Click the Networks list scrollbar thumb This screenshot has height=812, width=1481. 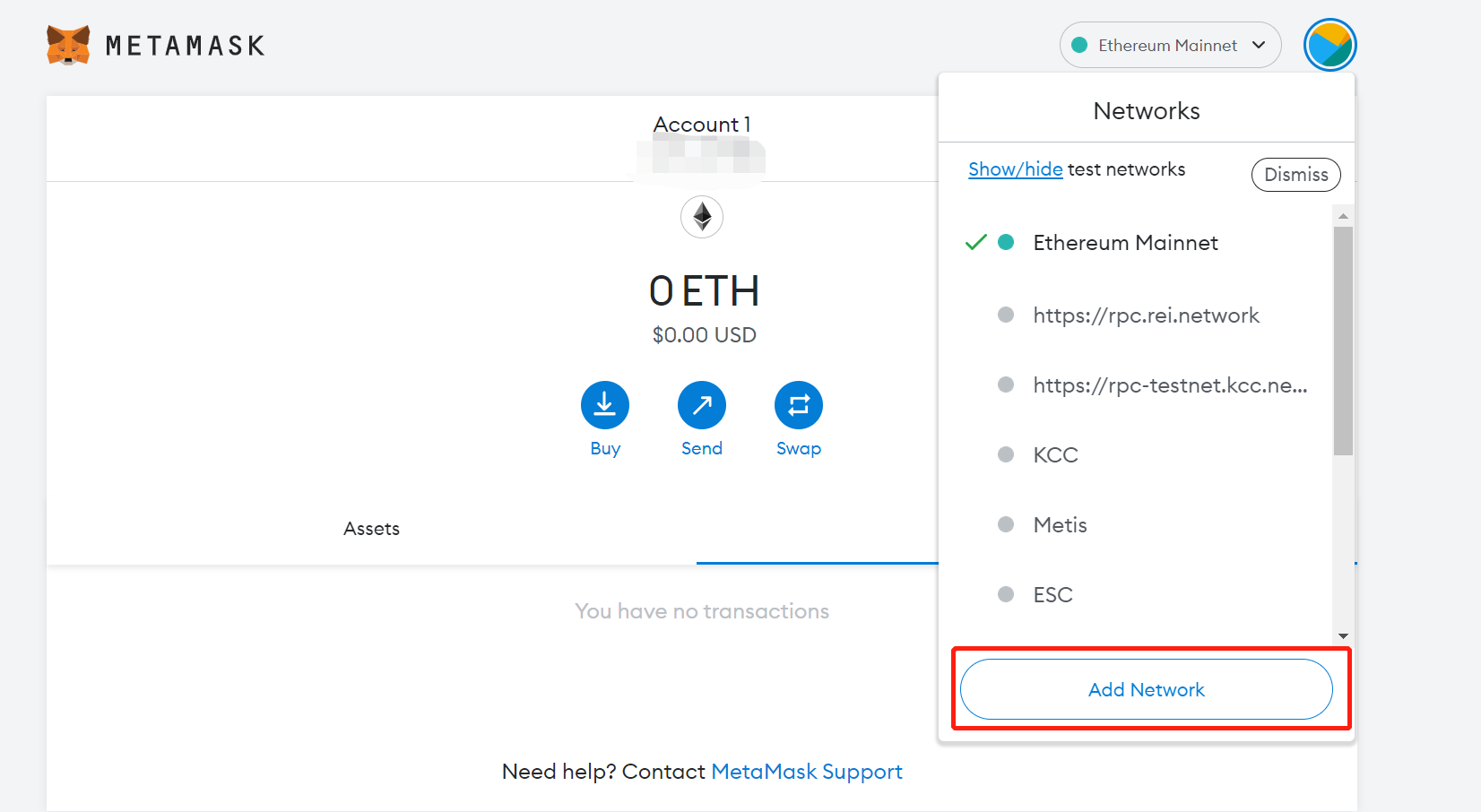1343,341
